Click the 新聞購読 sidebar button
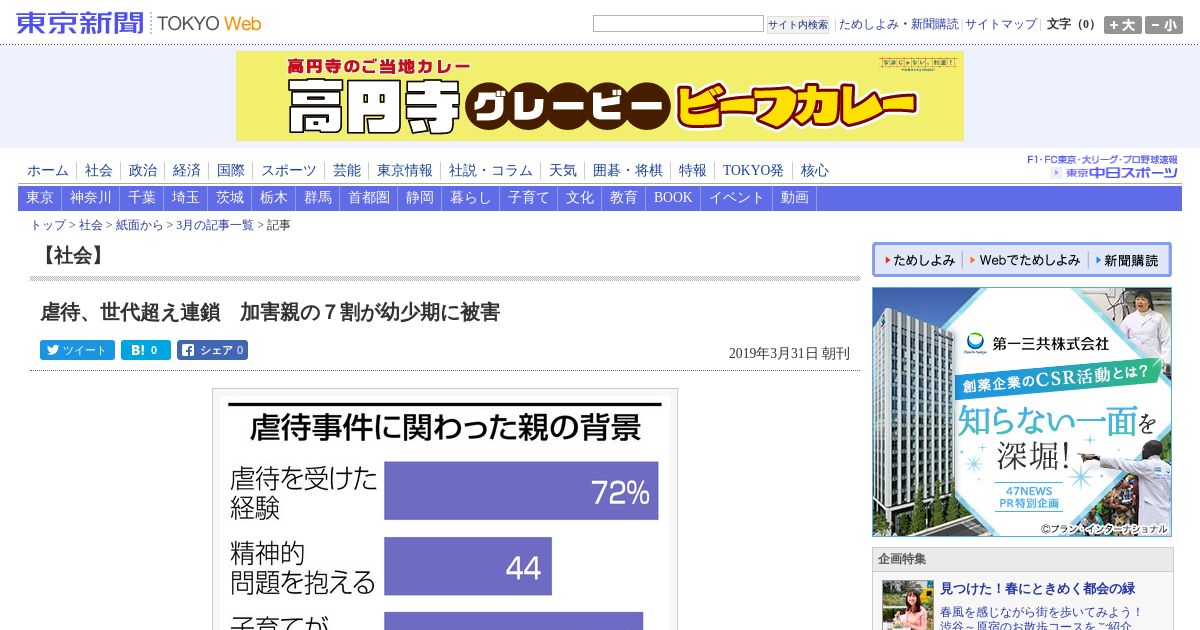The image size is (1200, 630). click(1128, 260)
